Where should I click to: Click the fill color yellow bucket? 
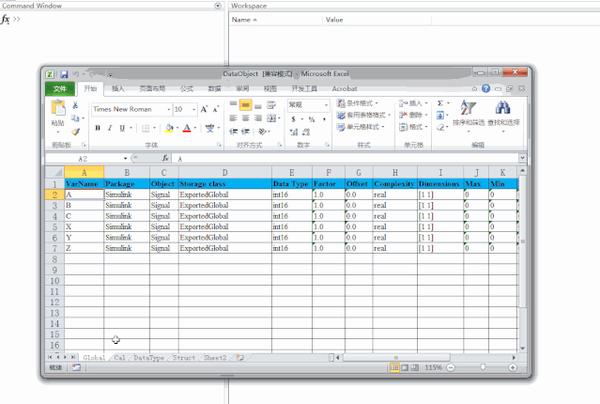click(x=169, y=128)
